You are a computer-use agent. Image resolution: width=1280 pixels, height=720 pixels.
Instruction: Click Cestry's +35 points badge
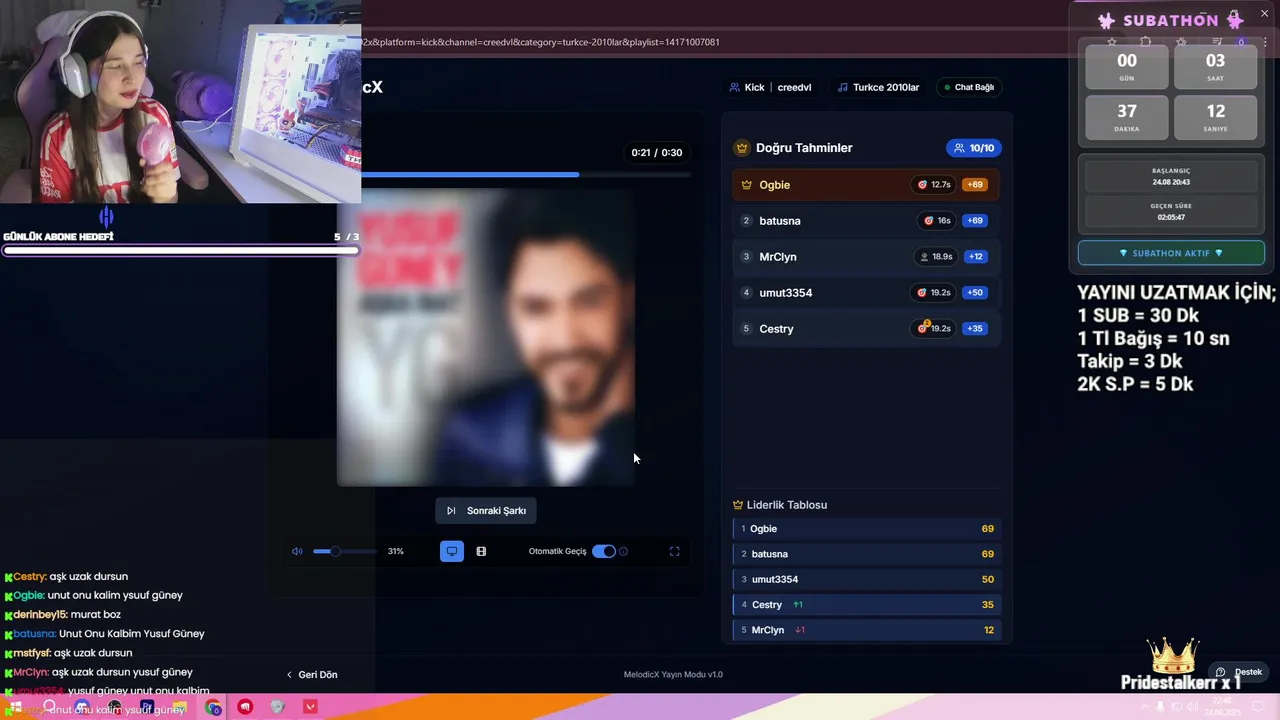tap(975, 329)
